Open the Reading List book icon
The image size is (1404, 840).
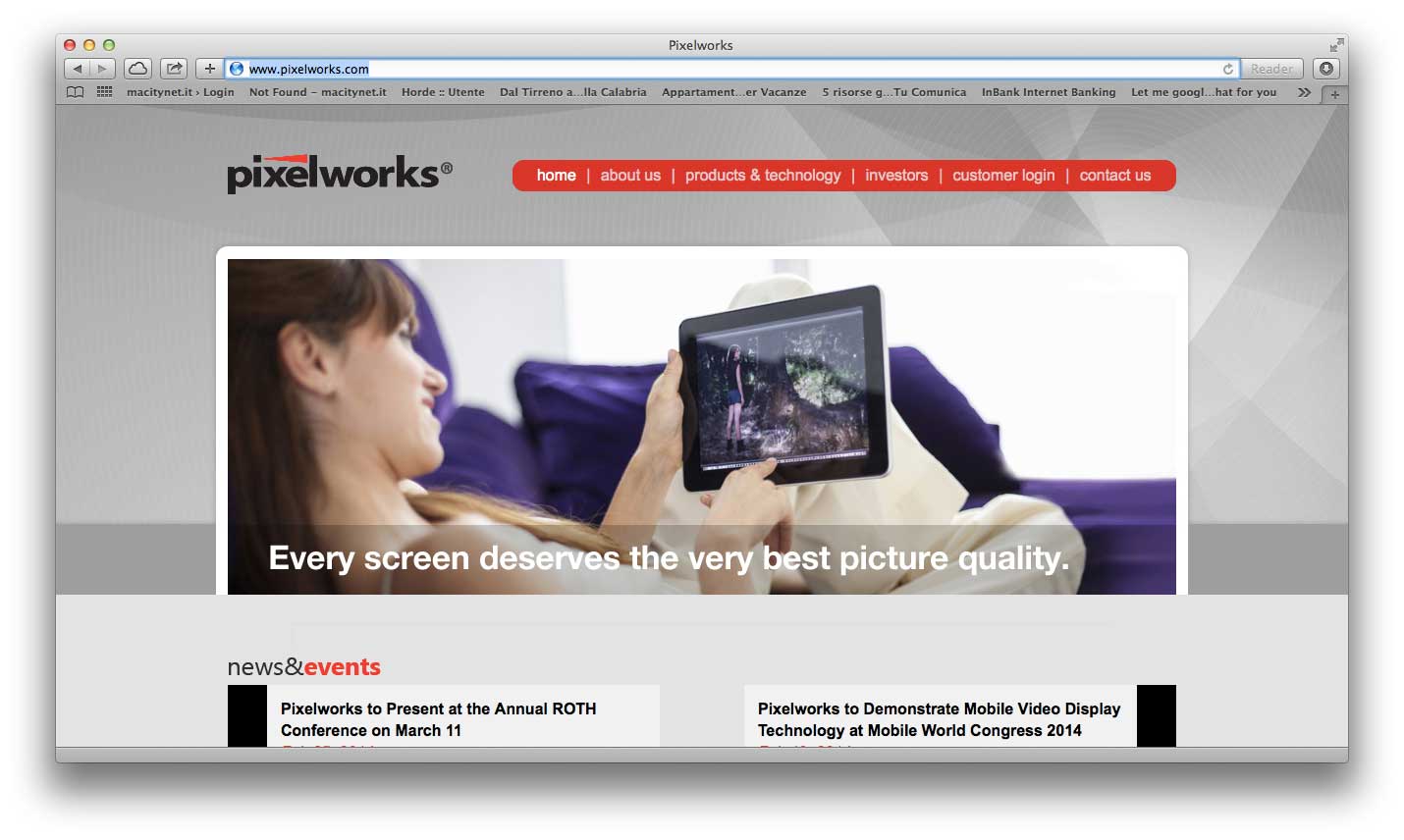click(76, 92)
